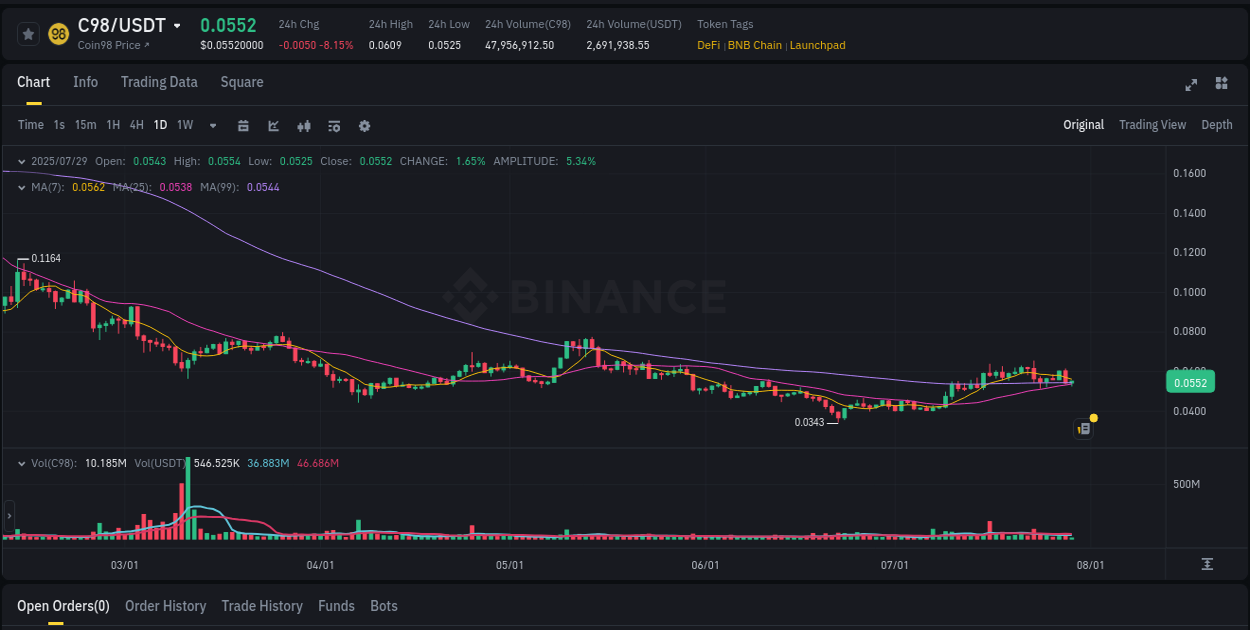Select the date range calendar icon

(x=243, y=125)
